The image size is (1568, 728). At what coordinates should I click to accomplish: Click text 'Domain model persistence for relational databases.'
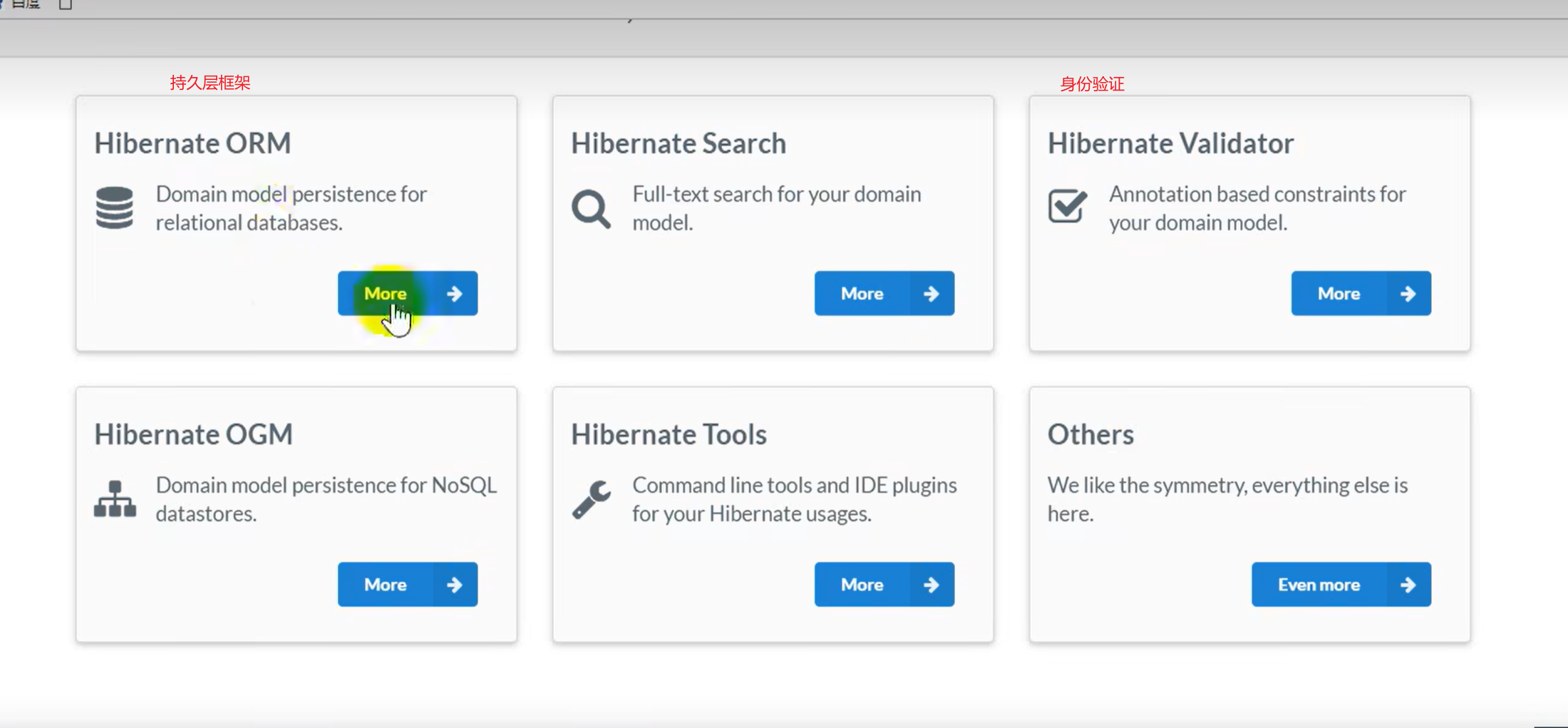[x=291, y=207]
